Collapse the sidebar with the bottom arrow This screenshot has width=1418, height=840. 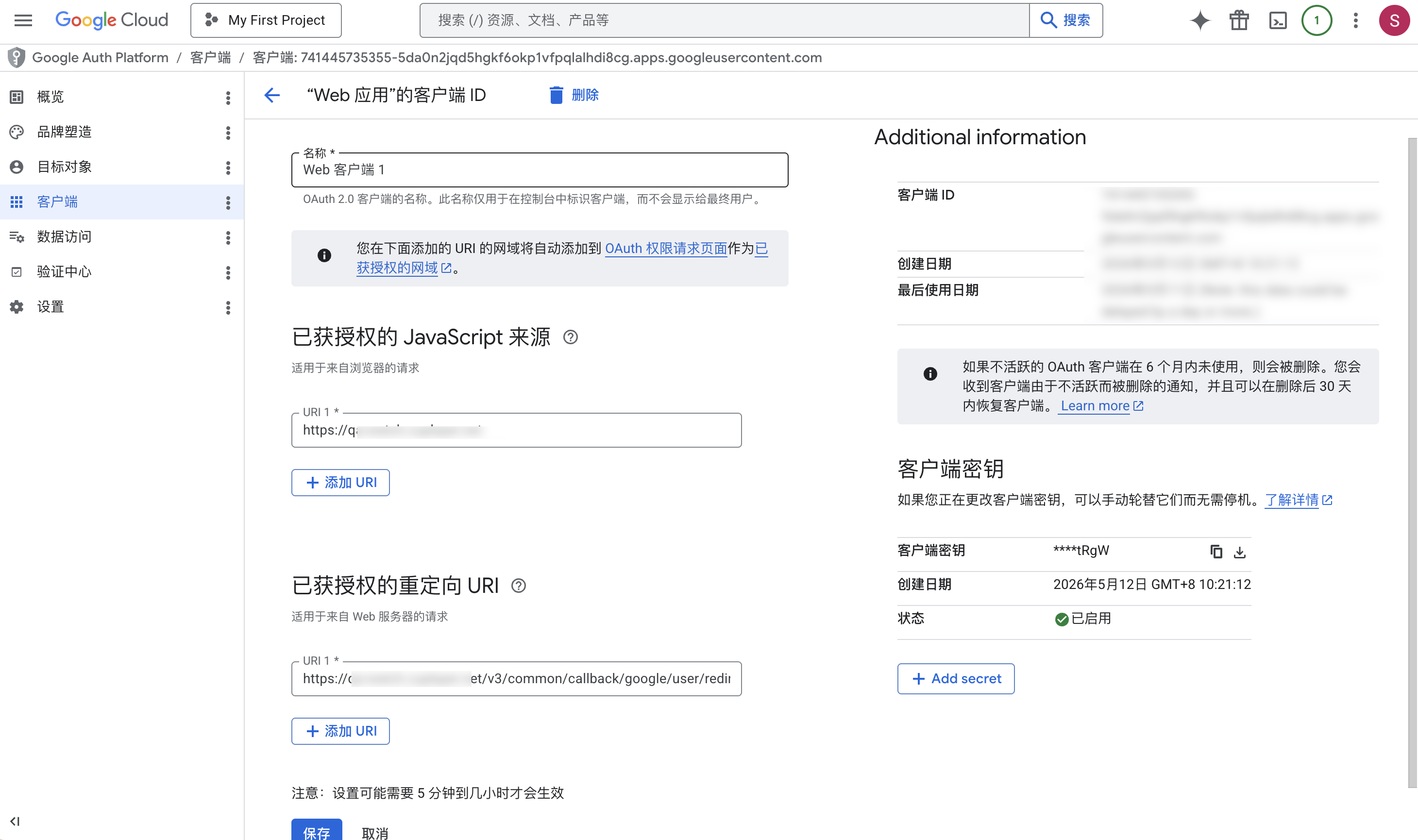(x=15, y=822)
